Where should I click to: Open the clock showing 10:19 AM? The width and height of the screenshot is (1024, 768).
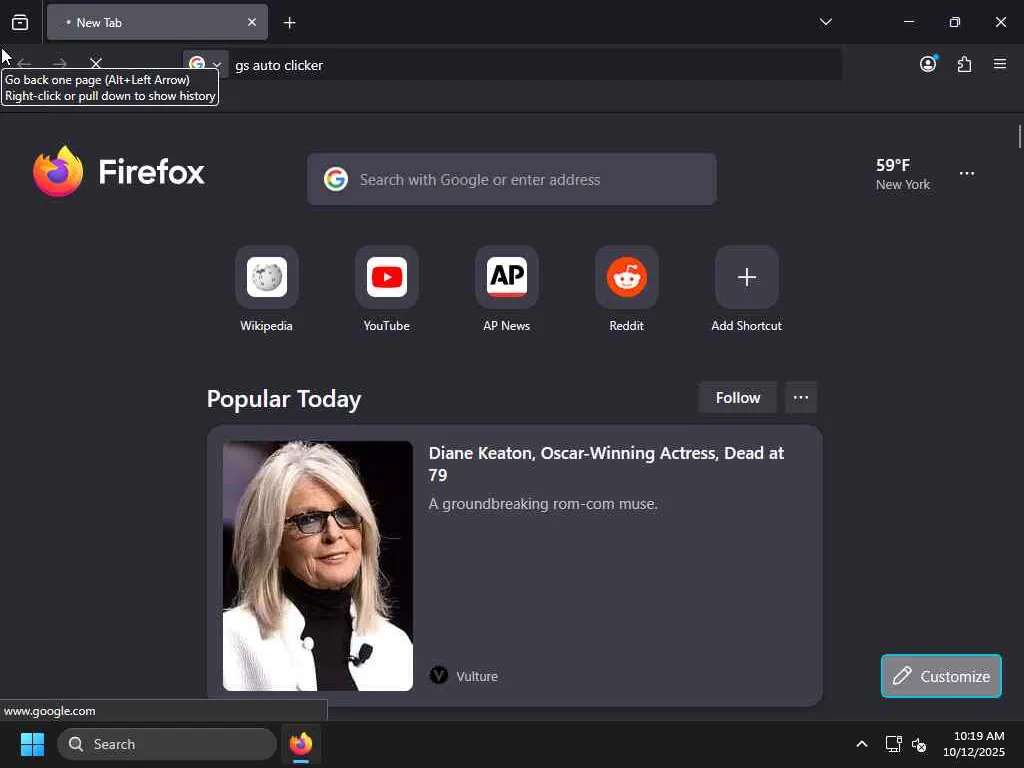(x=973, y=744)
